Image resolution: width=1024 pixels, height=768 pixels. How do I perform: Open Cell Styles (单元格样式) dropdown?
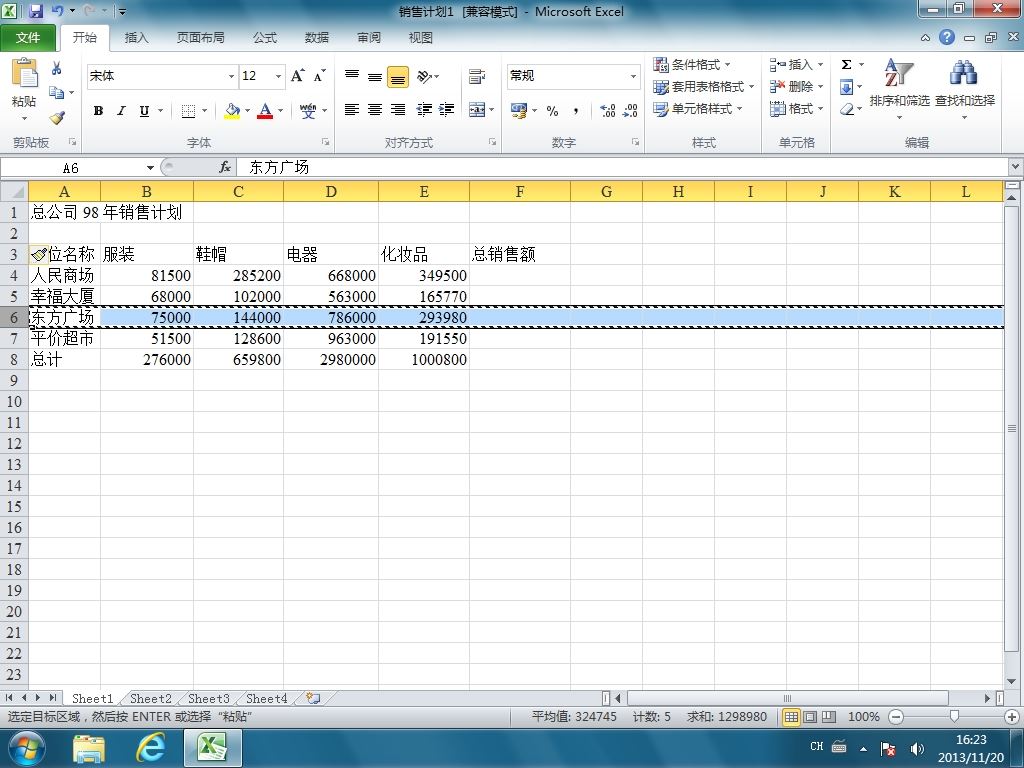click(x=697, y=108)
